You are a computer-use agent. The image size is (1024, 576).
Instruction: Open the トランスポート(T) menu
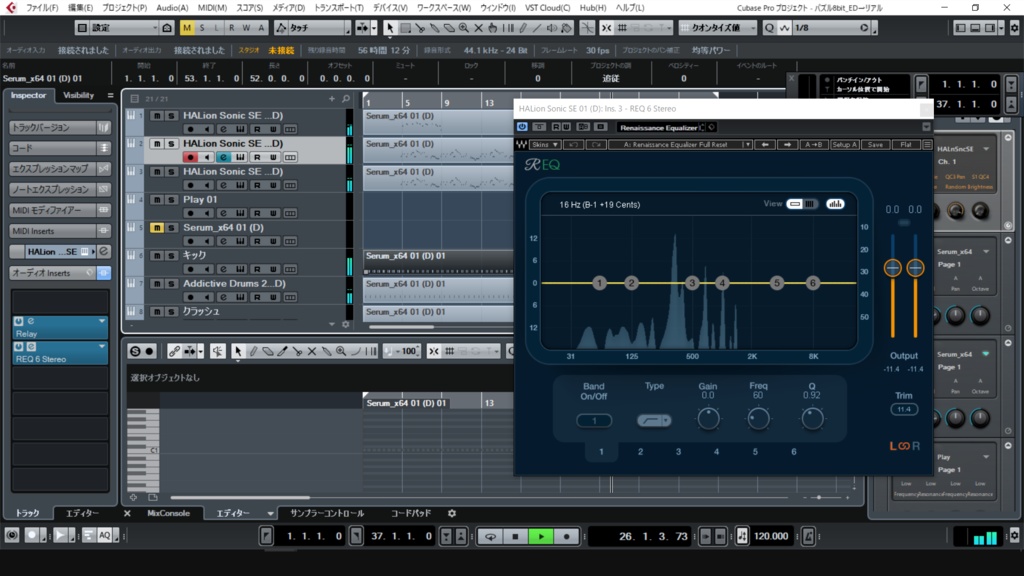click(x=338, y=8)
